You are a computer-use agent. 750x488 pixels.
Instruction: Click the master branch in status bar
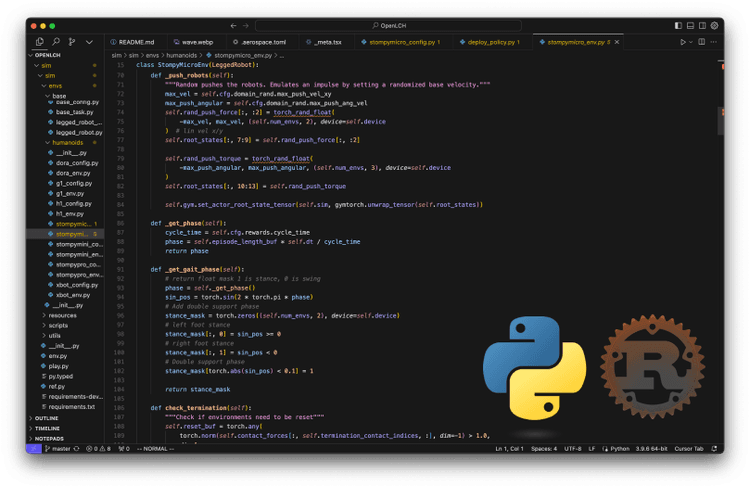tap(59, 449)
